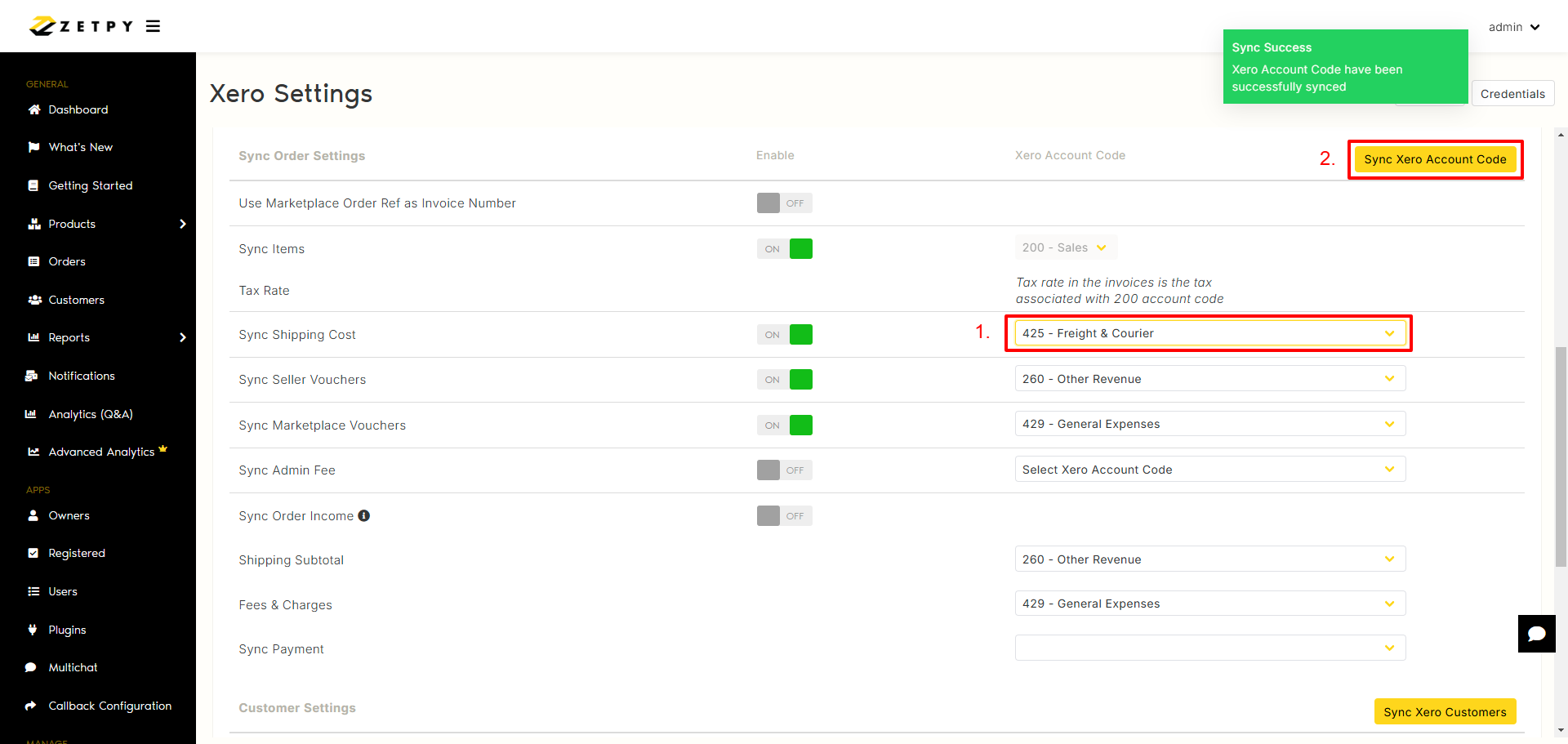The image size is (1568, 744).
Task: Click the Reports chart icon
Action: [x=33, y=337]
